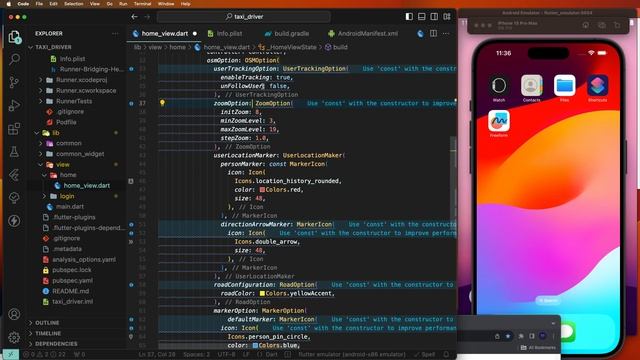Screen dimensions: 640x360
Task: Open the Explorer view in activity bar
Action: pyautogui.click(x=14, y=37)
